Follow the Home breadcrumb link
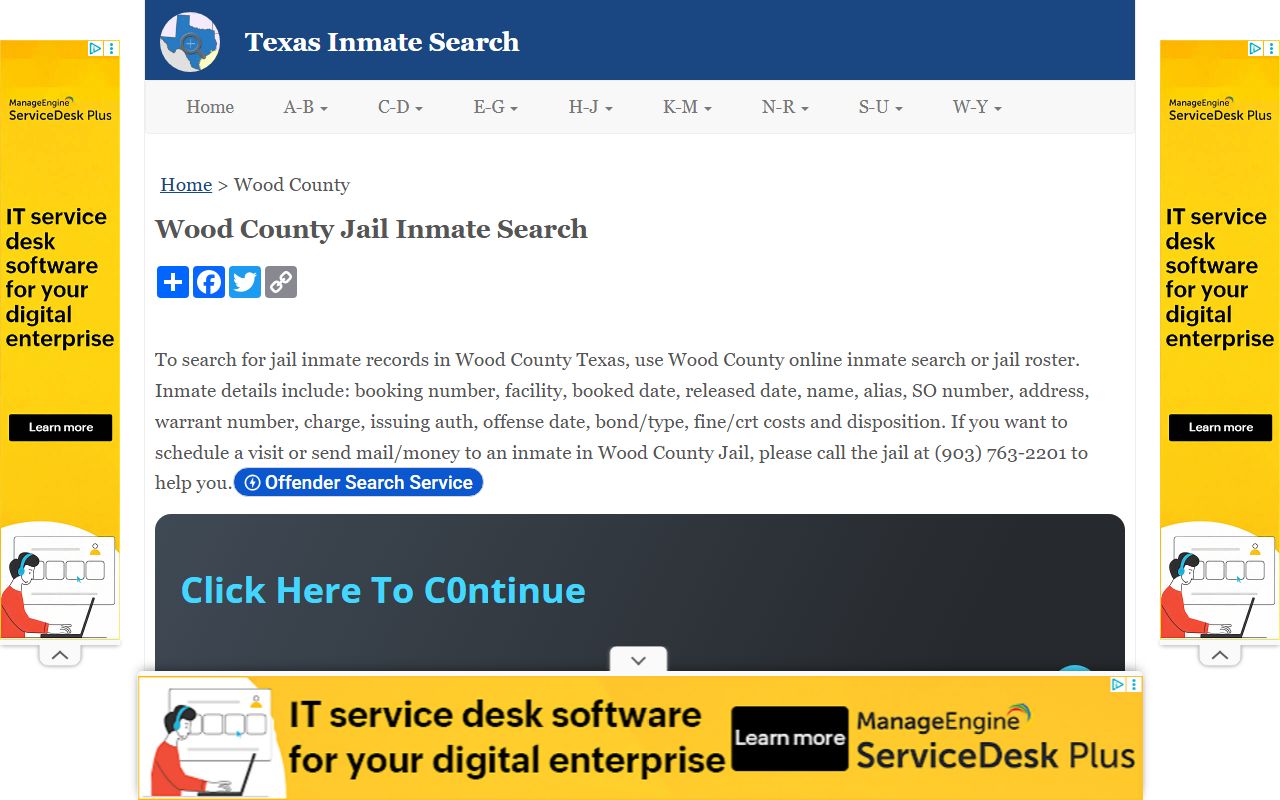Screen dimensions: 1280x800 click(186, 185)
